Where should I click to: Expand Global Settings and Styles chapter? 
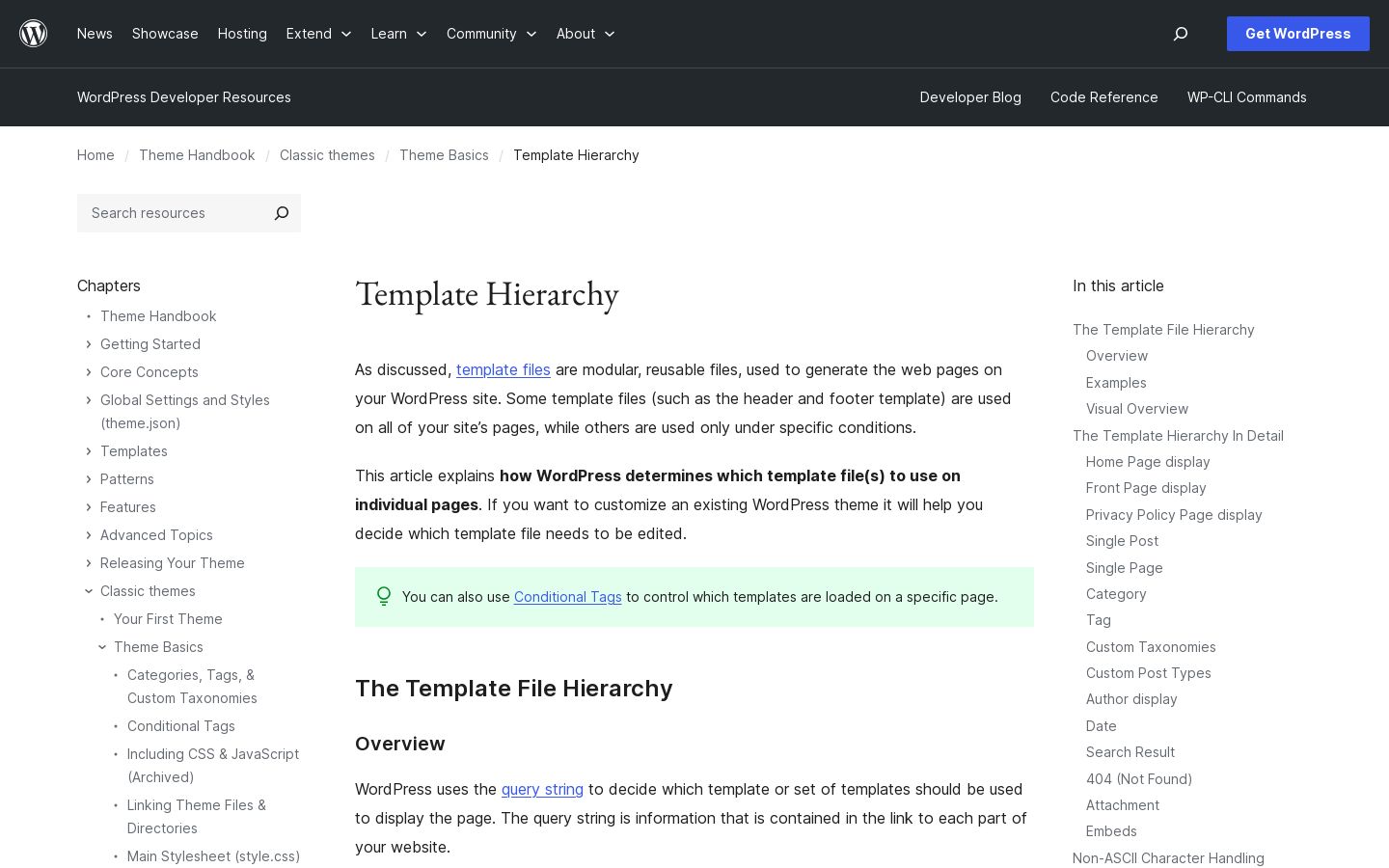(x=89, y=400)
